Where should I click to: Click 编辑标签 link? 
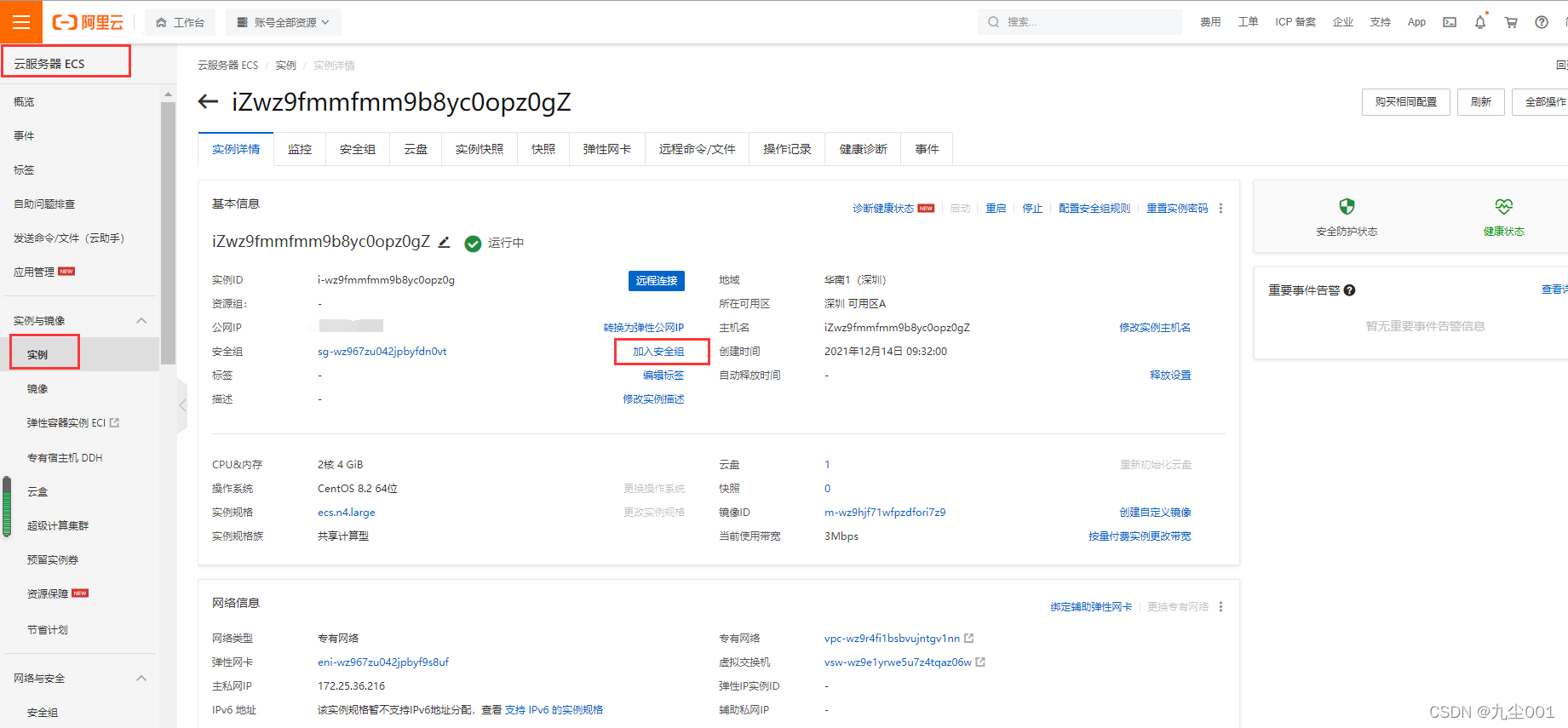[663, 375]
